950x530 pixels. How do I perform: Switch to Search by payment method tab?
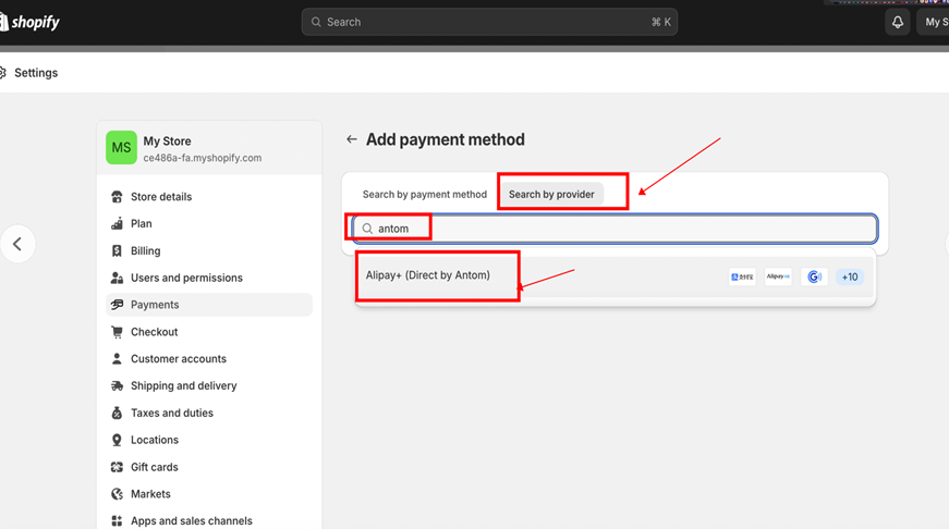click(x=424, y=194)
